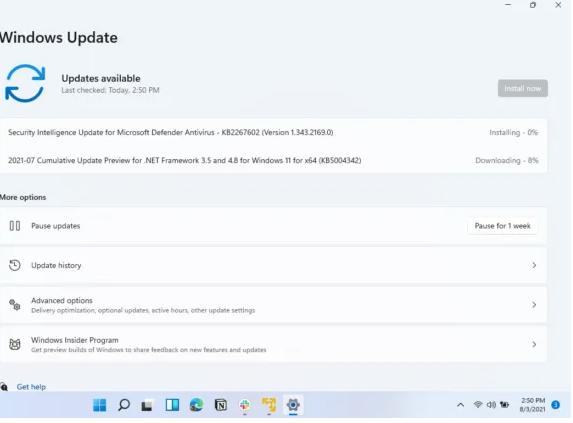The width and height of the screenshot is (573, 423).
Task: Click Get preview builds description text
Action: pos(149,350)
